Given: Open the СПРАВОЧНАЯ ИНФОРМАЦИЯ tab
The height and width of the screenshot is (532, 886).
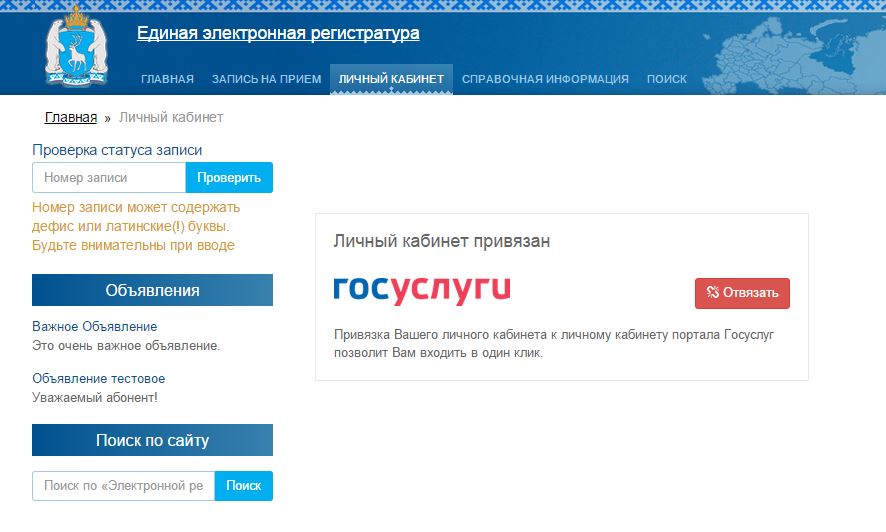Looking at the screenshot, I should pyautogui.click(x=545, y=79).
